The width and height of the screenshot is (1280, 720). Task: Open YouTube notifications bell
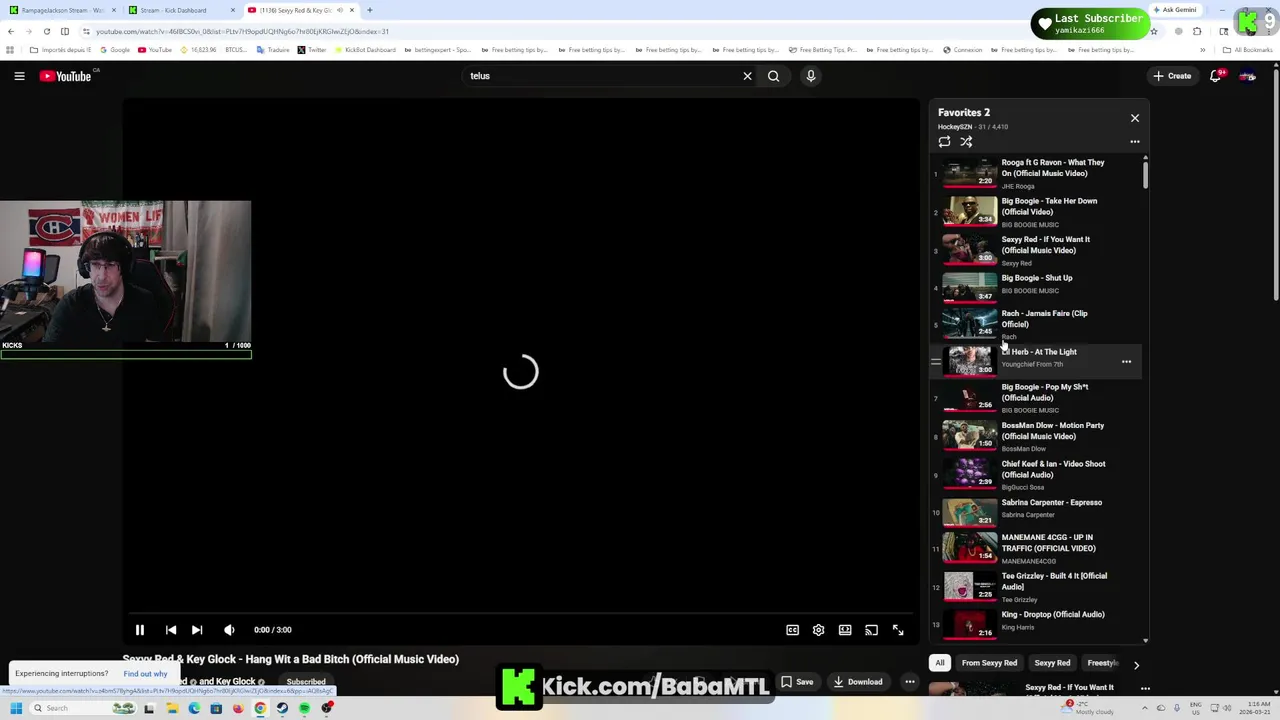[1216, 76]
